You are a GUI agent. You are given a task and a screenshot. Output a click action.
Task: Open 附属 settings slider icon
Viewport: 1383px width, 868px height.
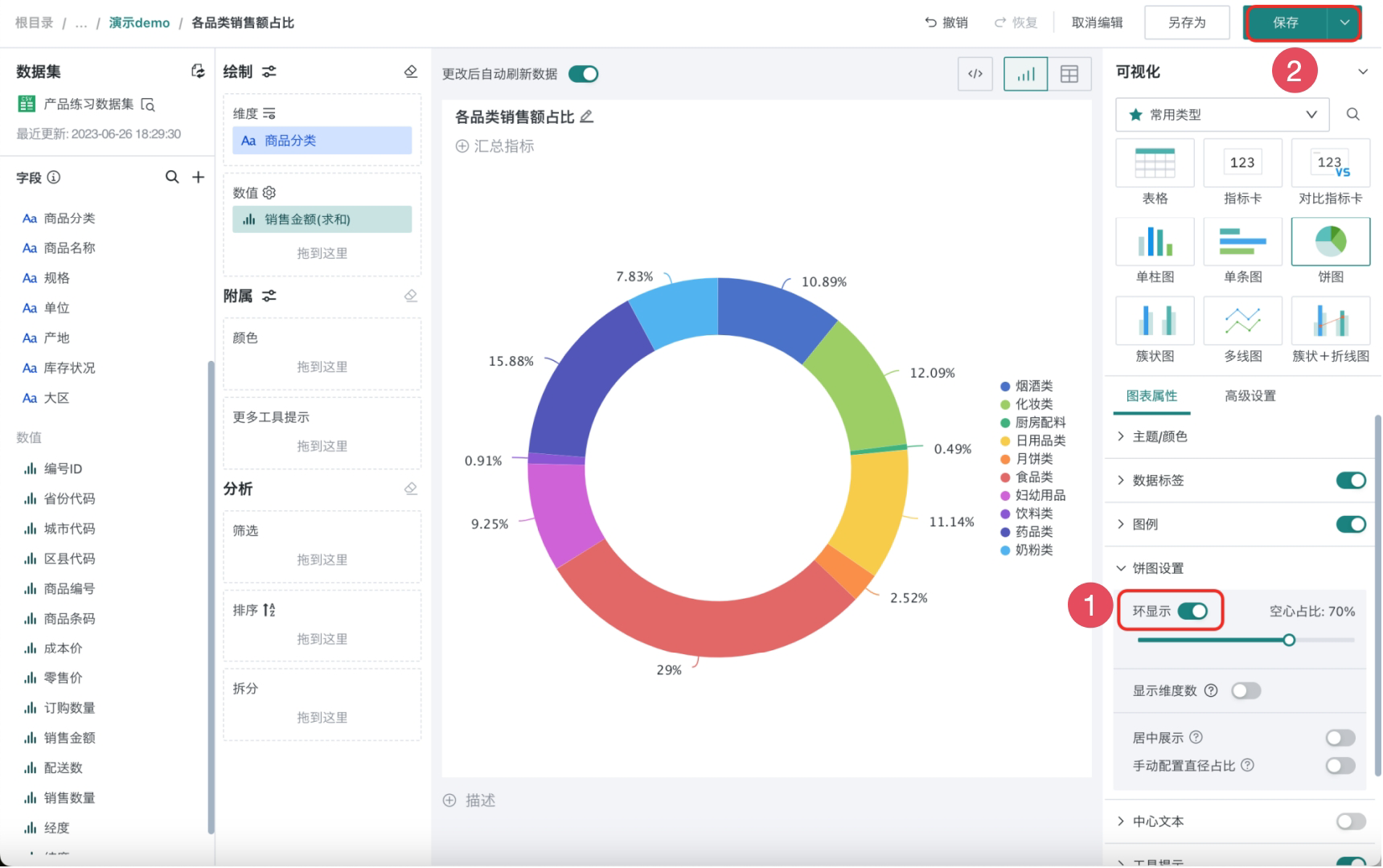coord(269,296)
